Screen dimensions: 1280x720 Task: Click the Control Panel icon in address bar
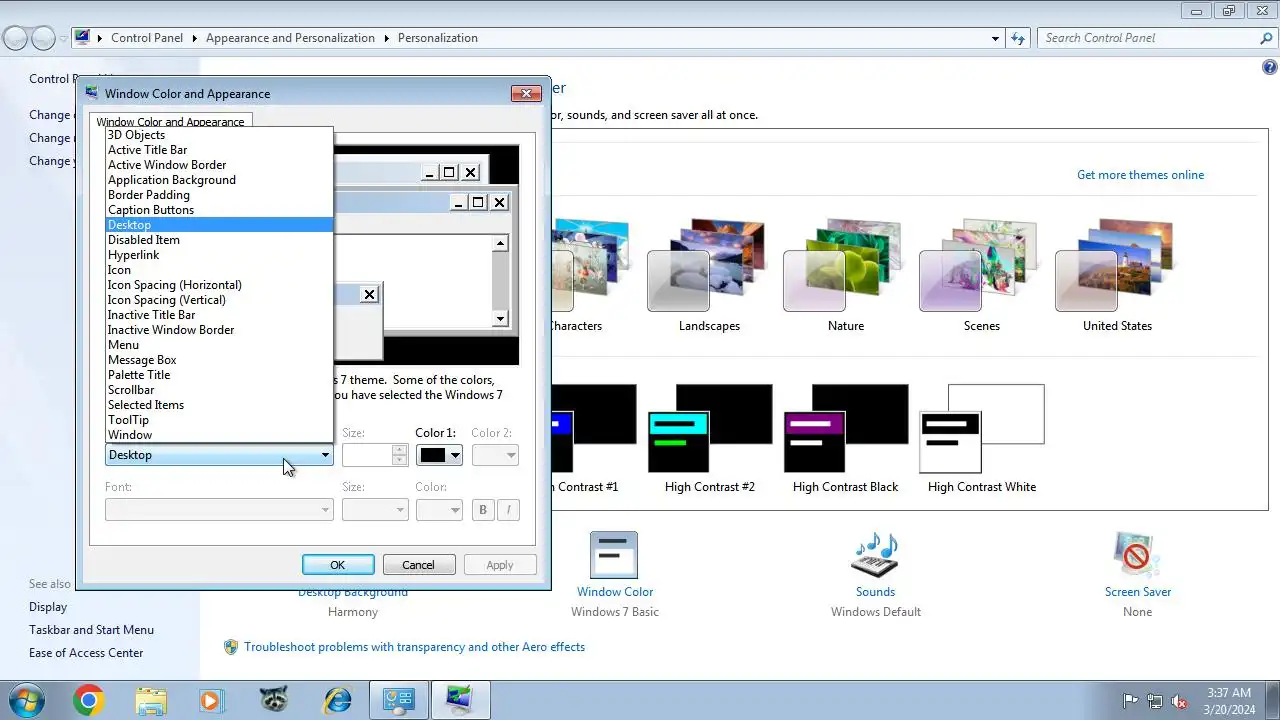click(x=82, y=38)
